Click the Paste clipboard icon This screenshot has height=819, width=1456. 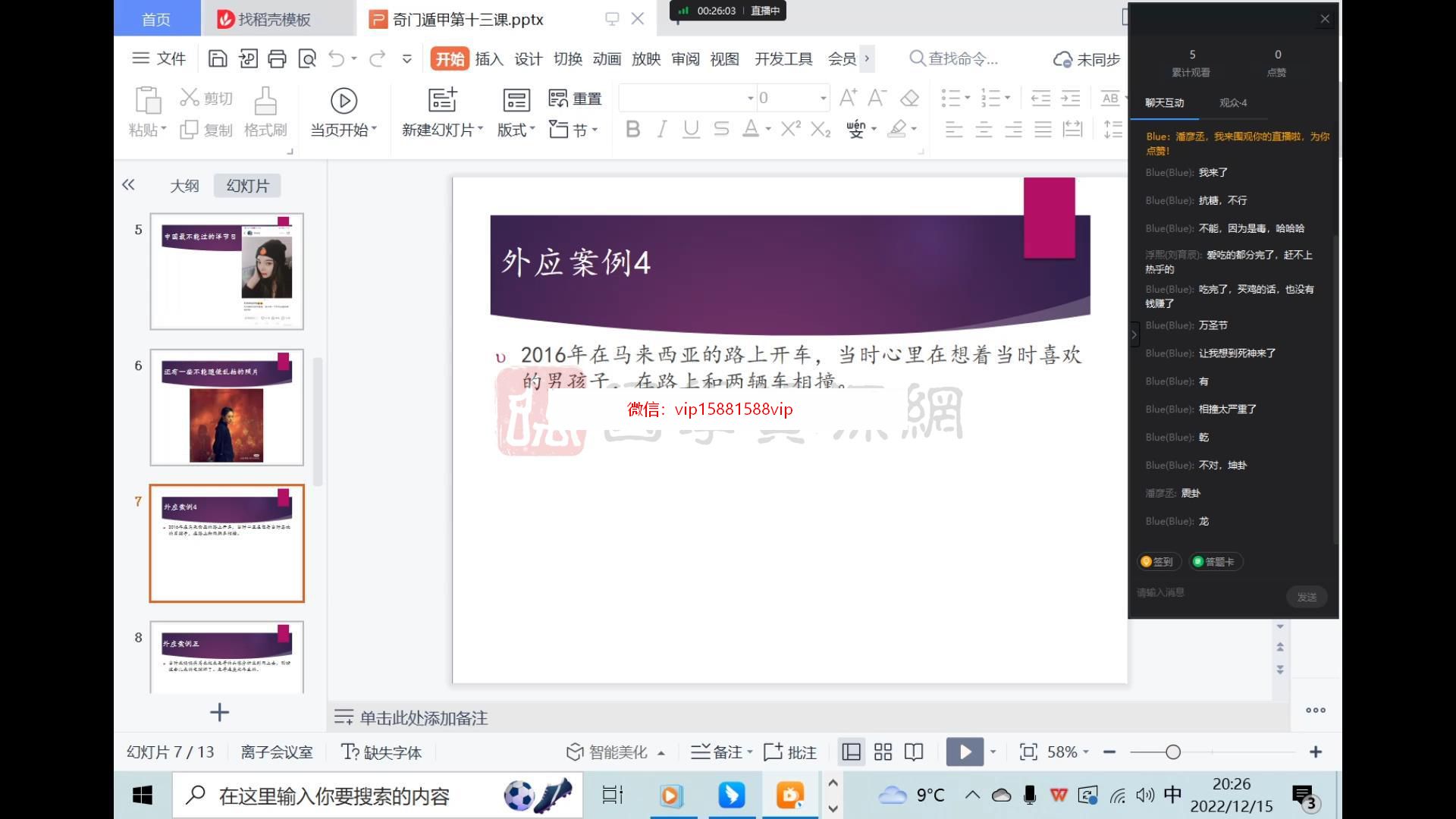pyautogui.click(x=148, y=100)
